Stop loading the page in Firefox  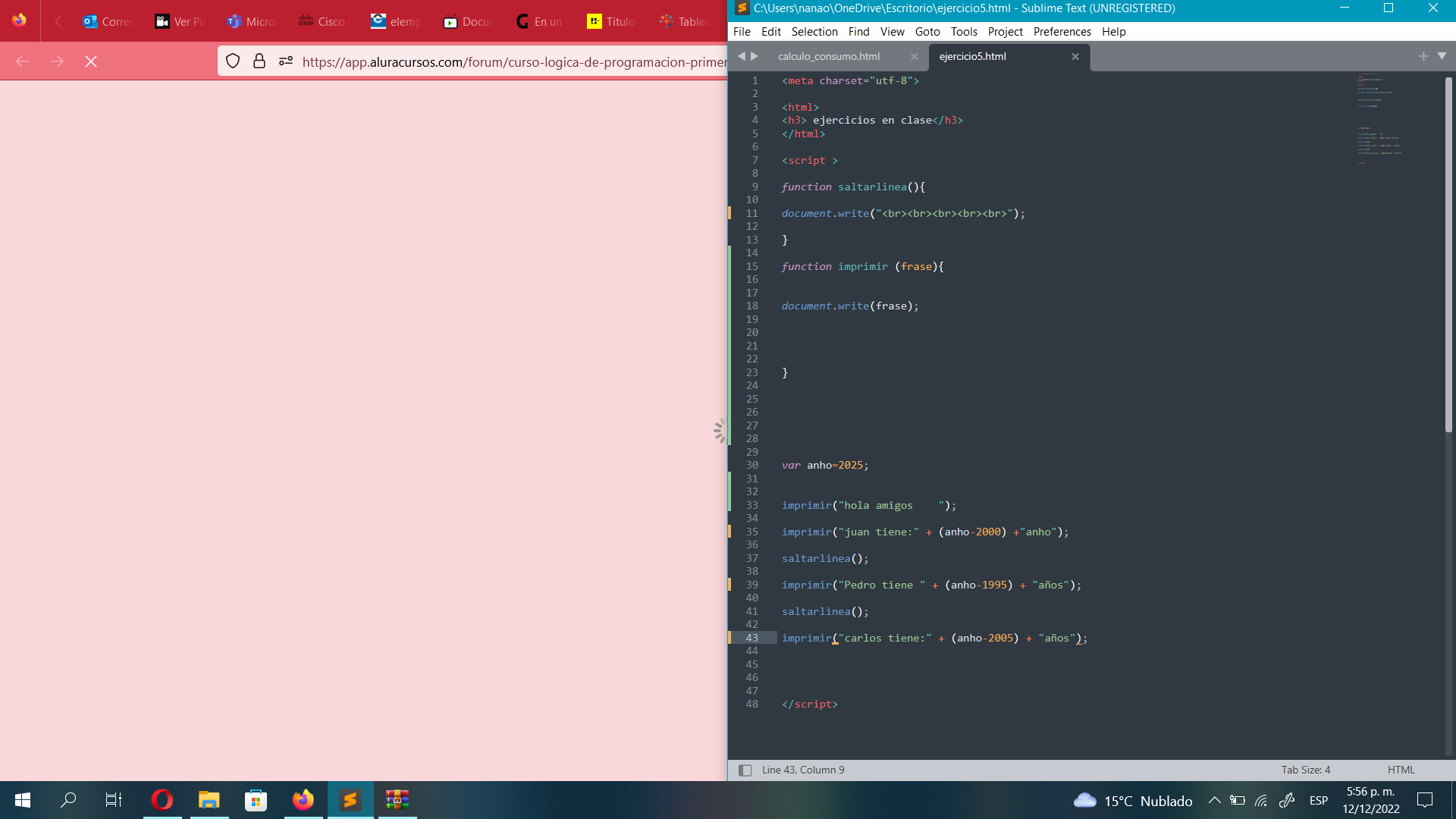point(91,61)
